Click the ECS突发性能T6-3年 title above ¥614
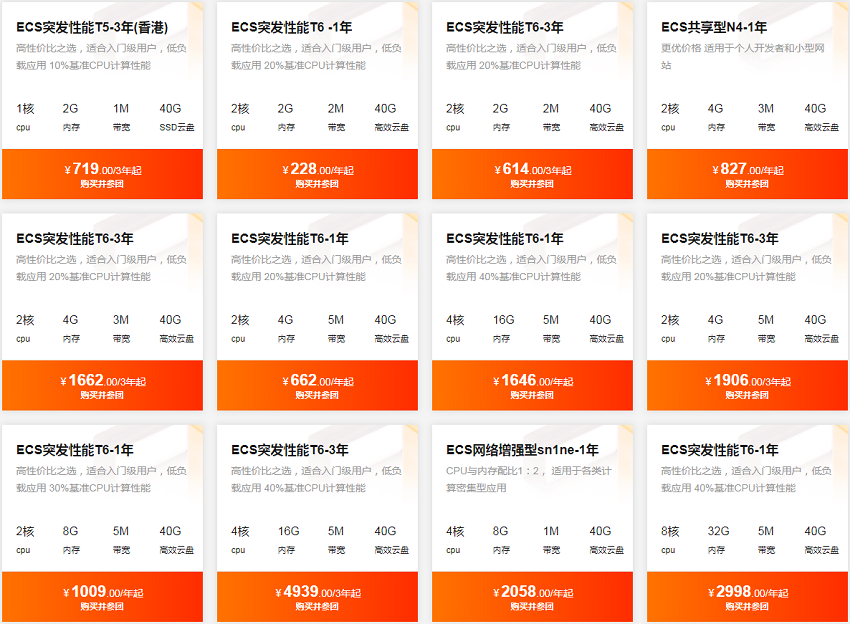850x624 pixels. [505, 27]
